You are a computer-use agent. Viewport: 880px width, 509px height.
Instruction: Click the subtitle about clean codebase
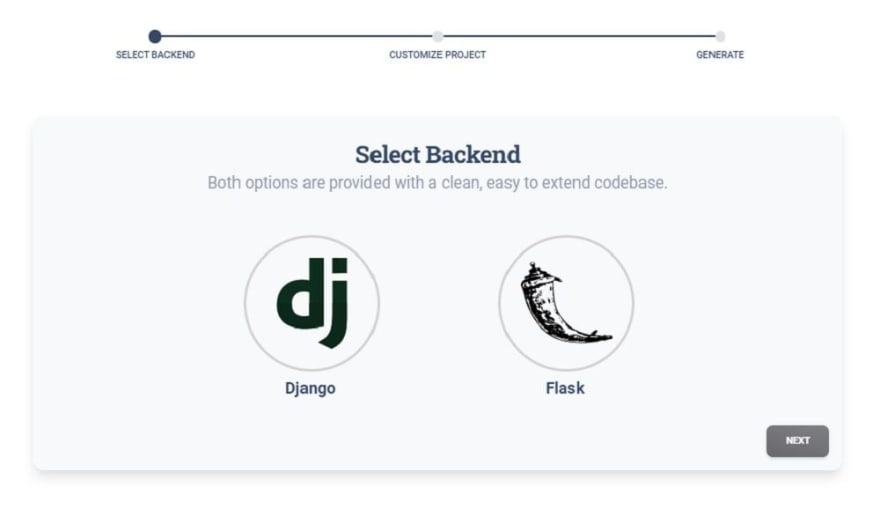pyautogui.click(x=437, y=183)
